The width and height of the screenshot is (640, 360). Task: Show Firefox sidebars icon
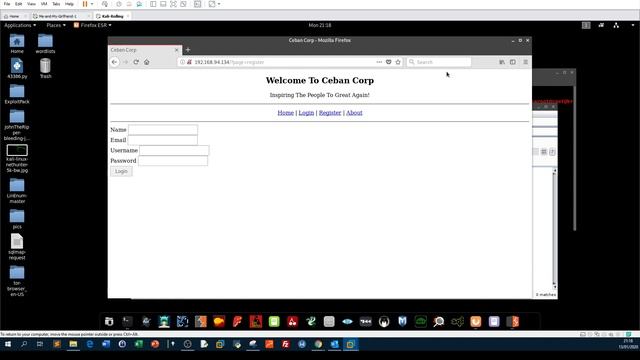coord(513,62)
